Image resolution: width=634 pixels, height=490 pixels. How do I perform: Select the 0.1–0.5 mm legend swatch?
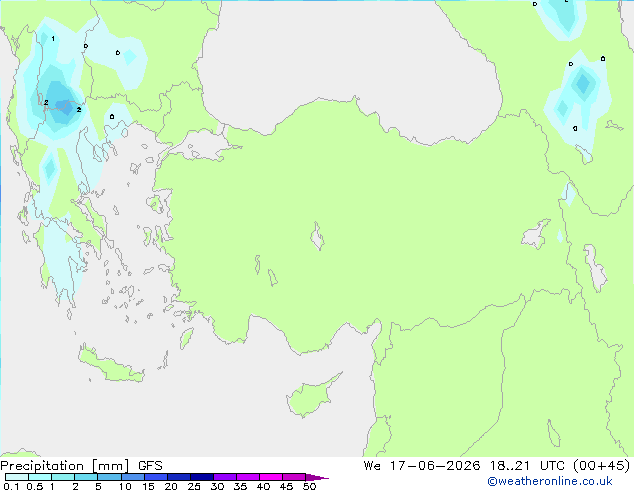(x=17, y=477)
